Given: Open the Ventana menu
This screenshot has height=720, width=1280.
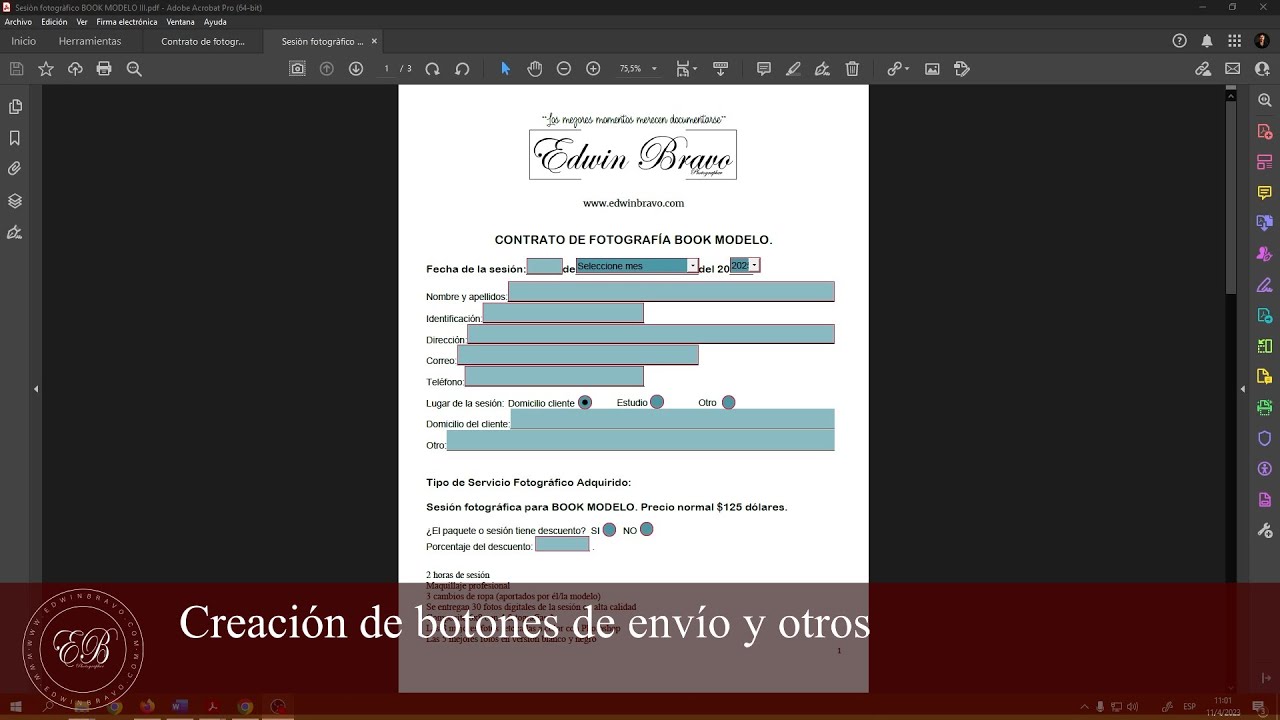Looking at the screenshot, I should [181, 22].
